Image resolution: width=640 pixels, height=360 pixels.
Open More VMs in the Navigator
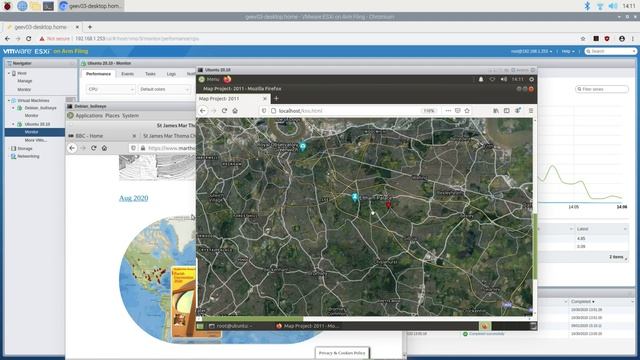point(36,140)
